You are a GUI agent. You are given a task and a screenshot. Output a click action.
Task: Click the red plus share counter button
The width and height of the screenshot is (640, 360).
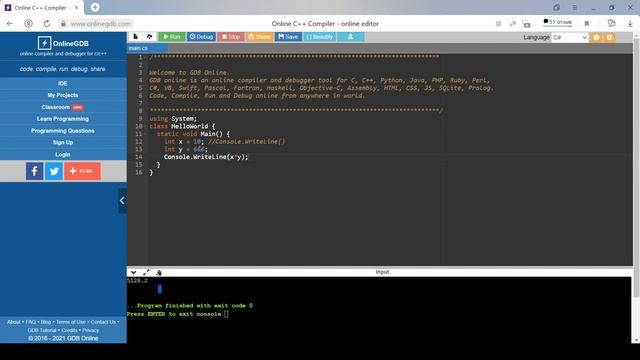pyautogui.click(x=82, y=171)
